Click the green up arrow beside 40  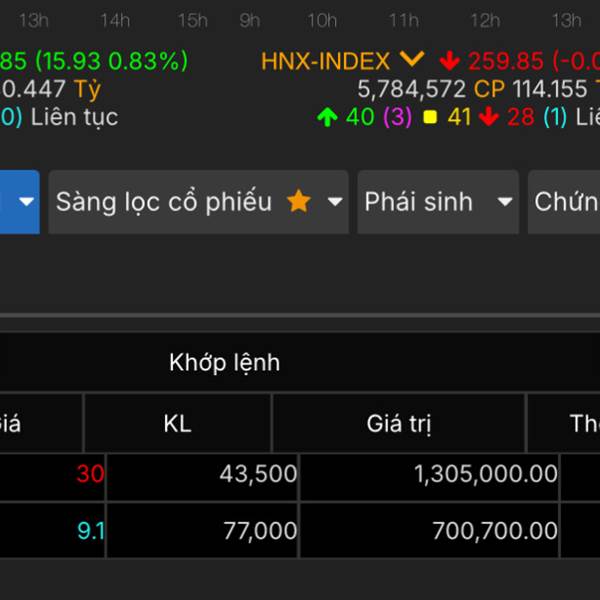[326, 117]
